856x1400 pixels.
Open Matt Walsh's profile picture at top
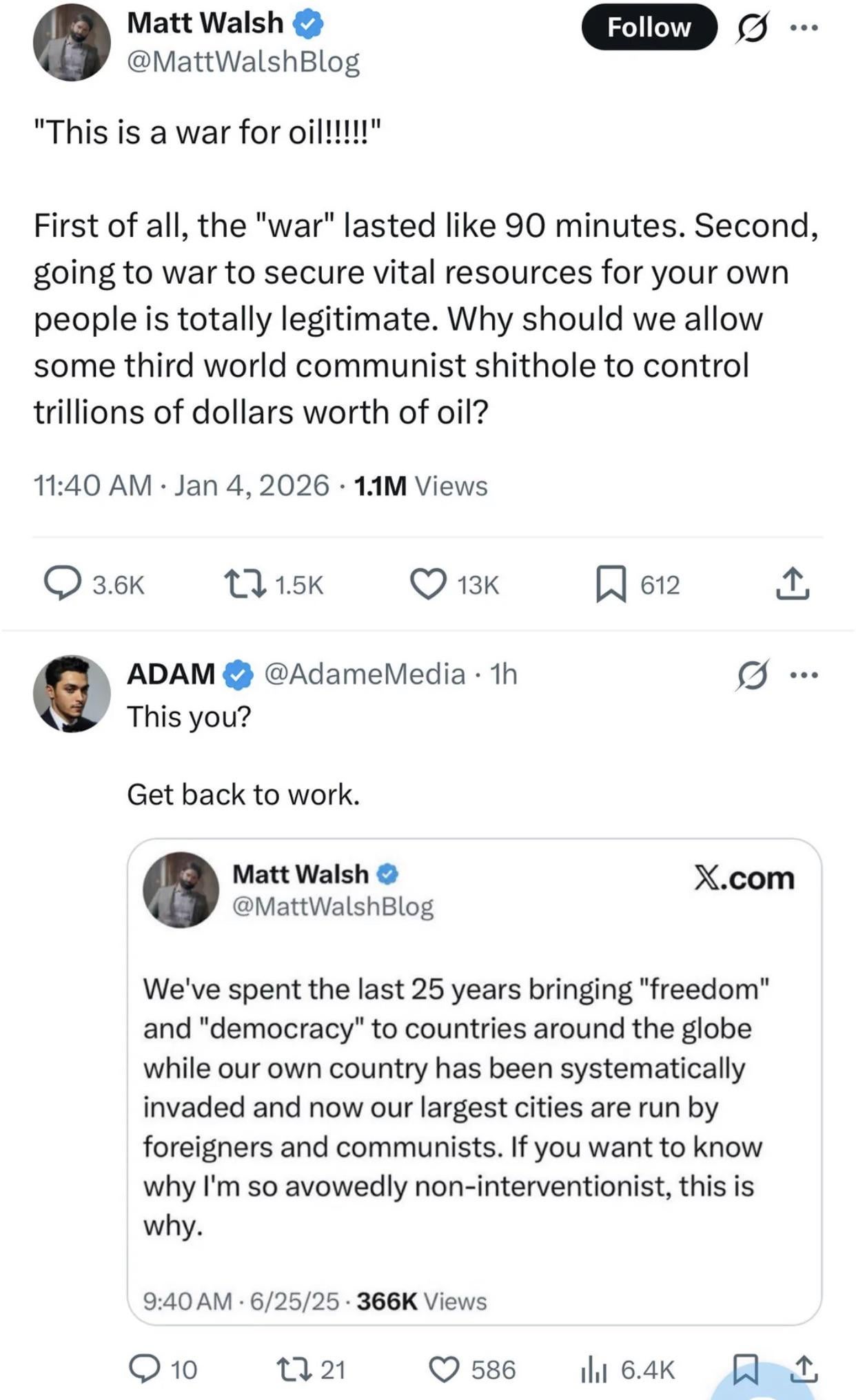(x=72, y=42)
